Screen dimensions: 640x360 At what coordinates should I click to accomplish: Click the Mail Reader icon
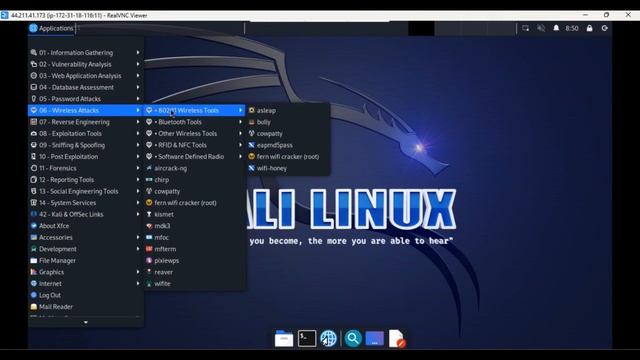[34, 307]
